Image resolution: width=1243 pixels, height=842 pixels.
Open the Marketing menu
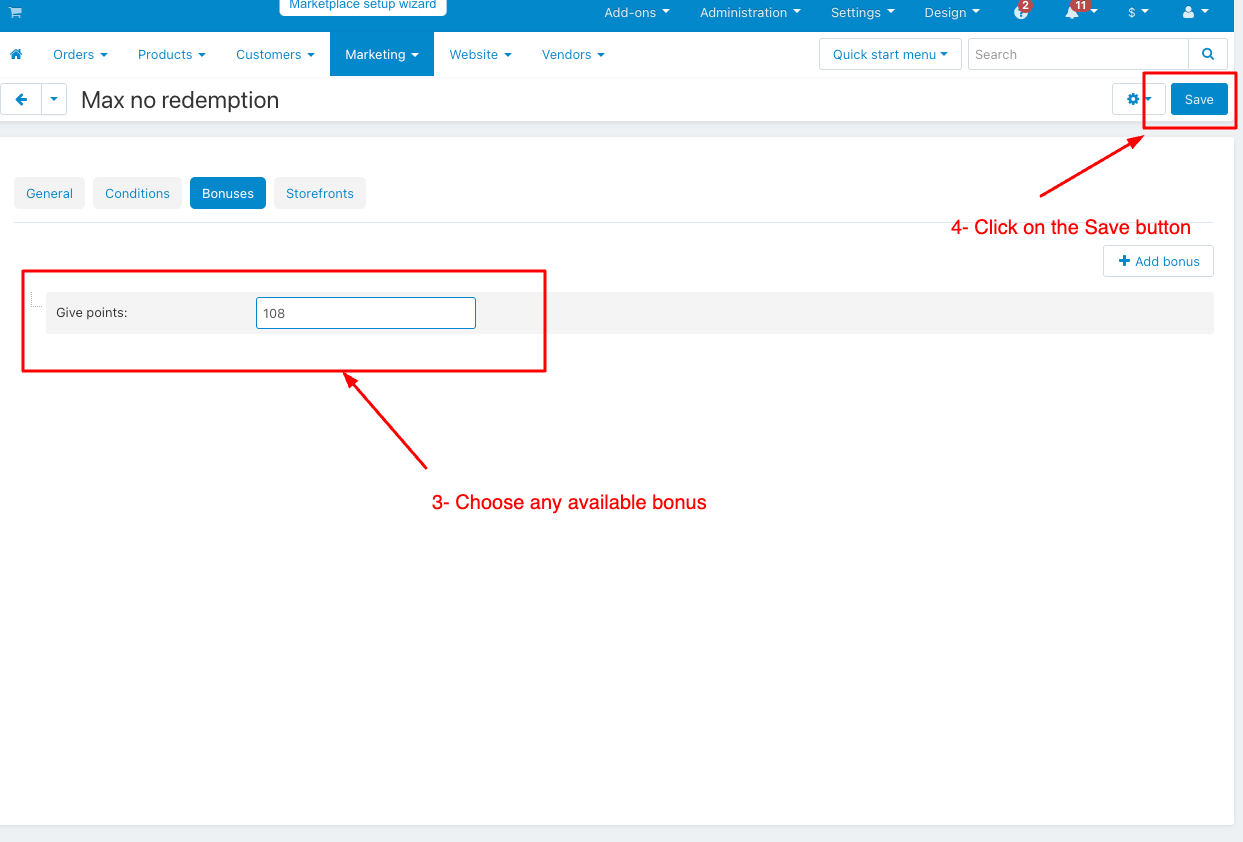point(381,55)
